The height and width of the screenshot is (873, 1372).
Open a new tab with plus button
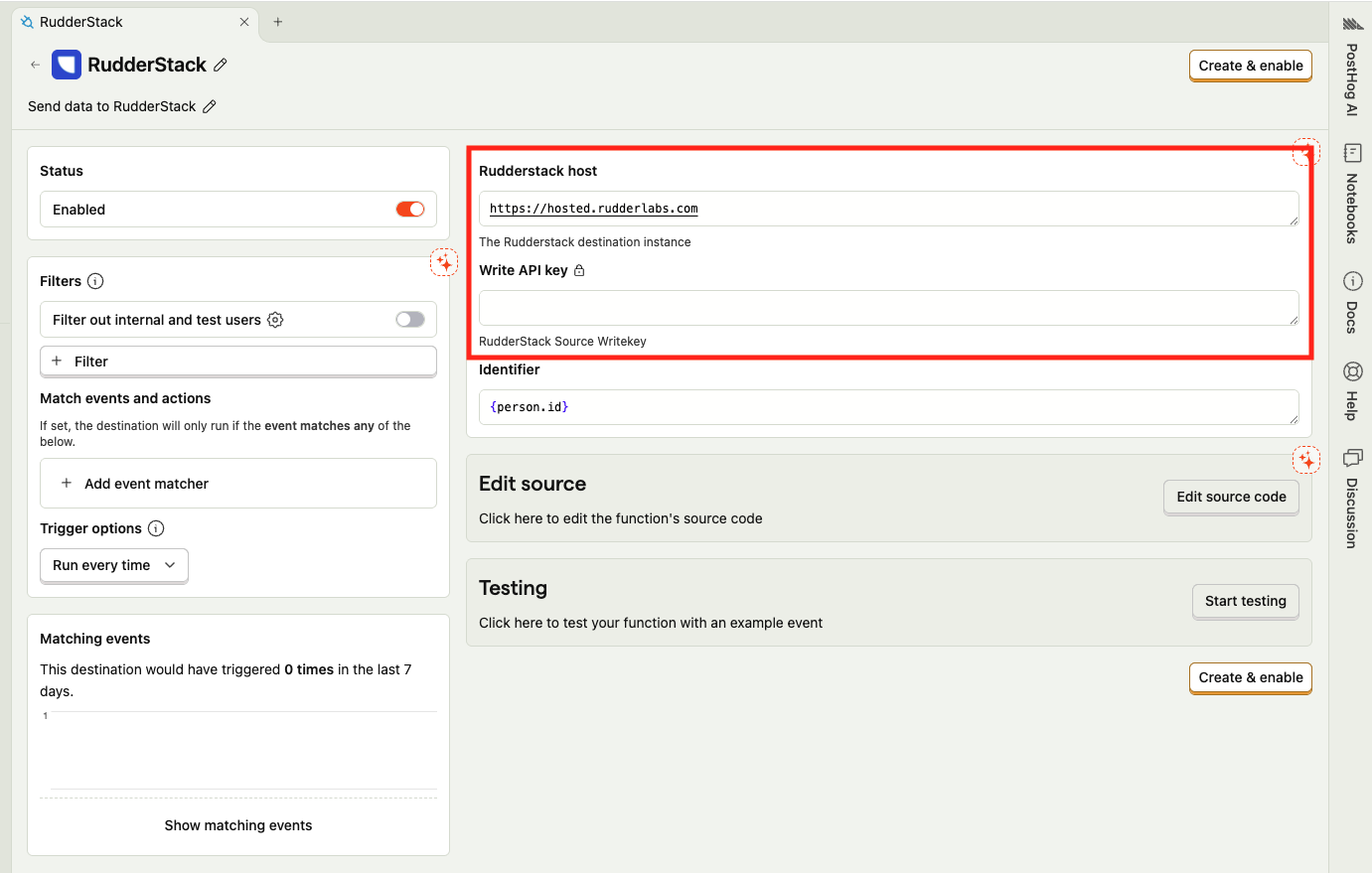pos(278,22)
